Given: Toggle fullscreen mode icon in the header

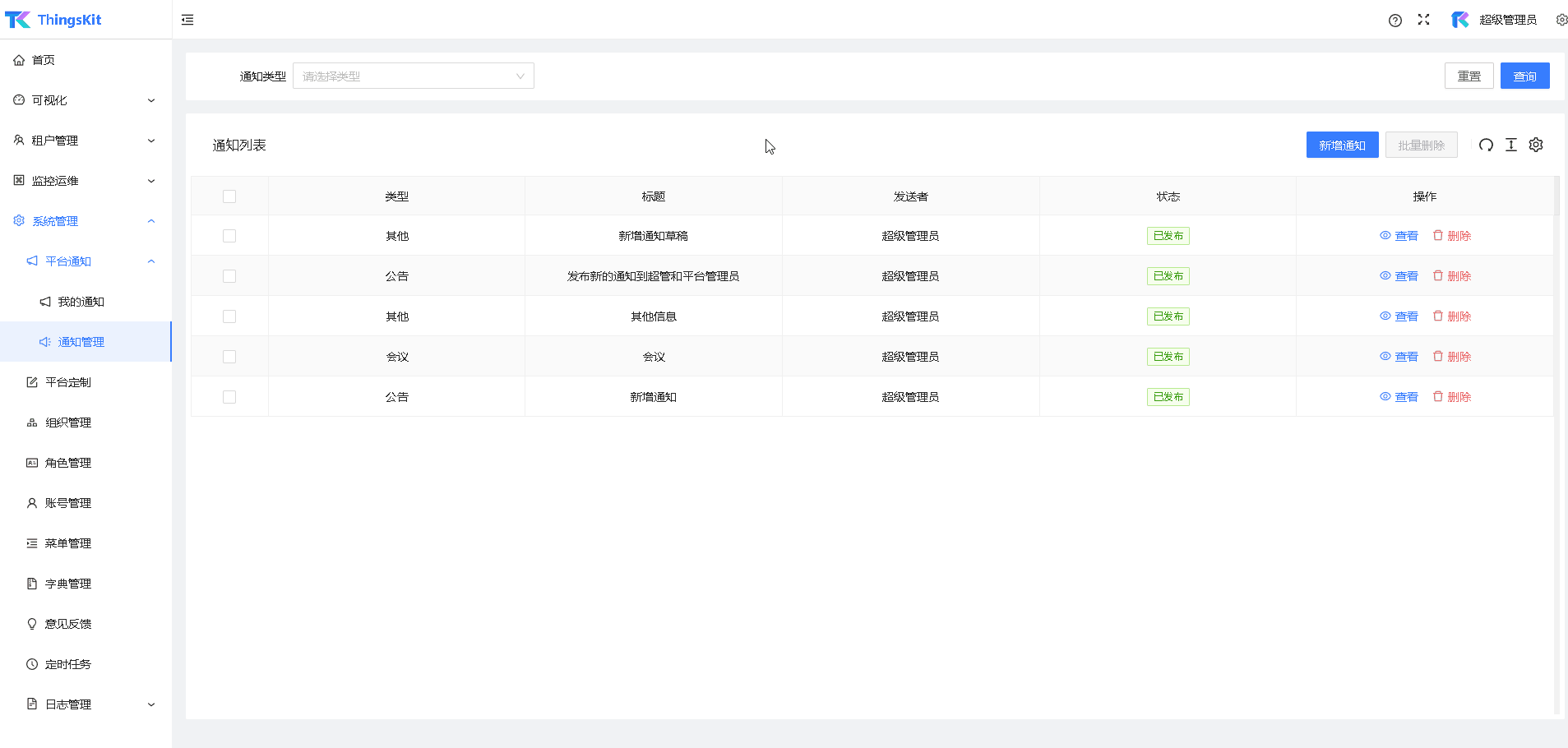Looking at the screenshot, I should 1423,20.
